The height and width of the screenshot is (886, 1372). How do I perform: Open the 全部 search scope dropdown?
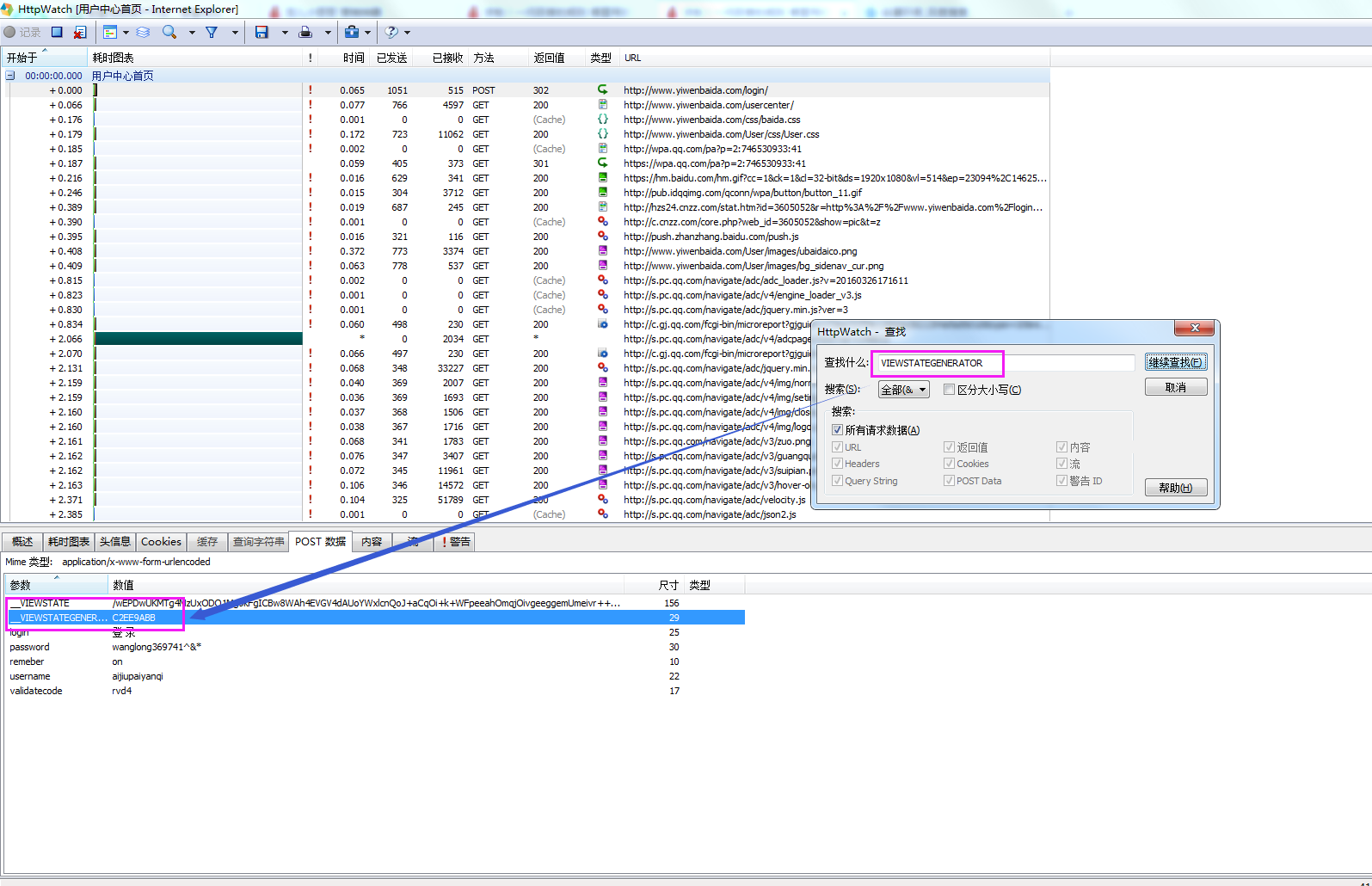(x=903, y=390)
